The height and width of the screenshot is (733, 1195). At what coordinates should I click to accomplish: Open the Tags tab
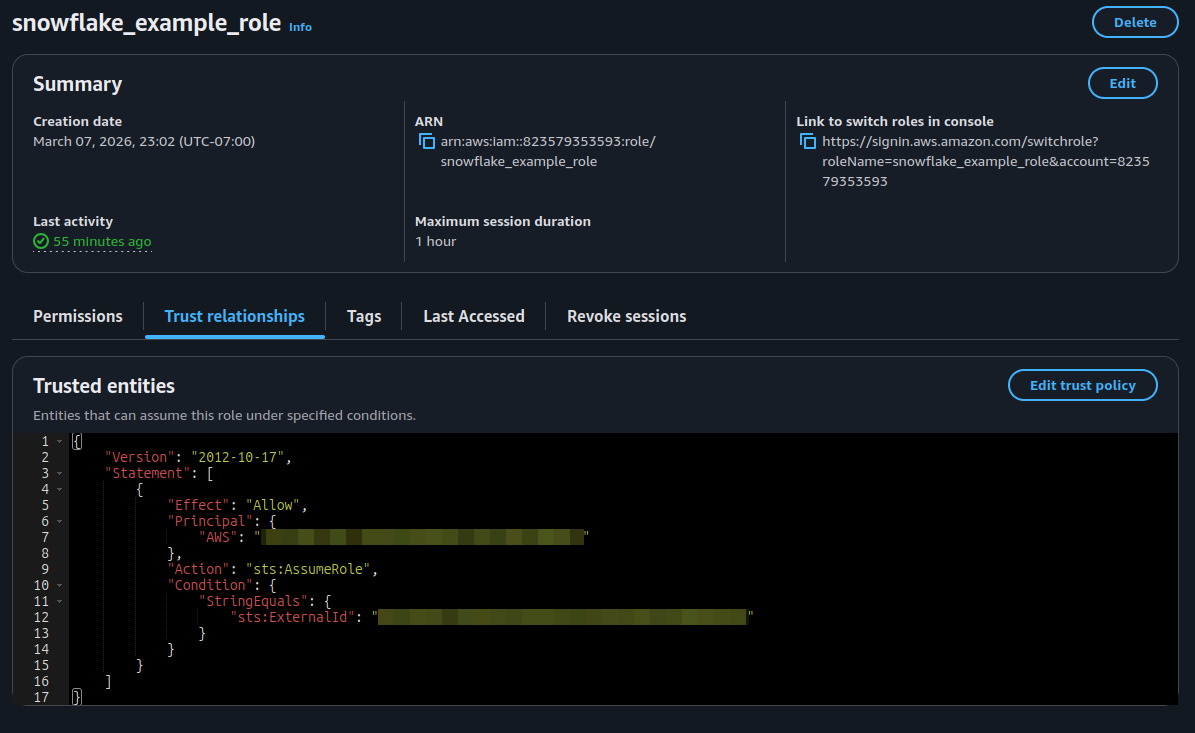(364, 316)
